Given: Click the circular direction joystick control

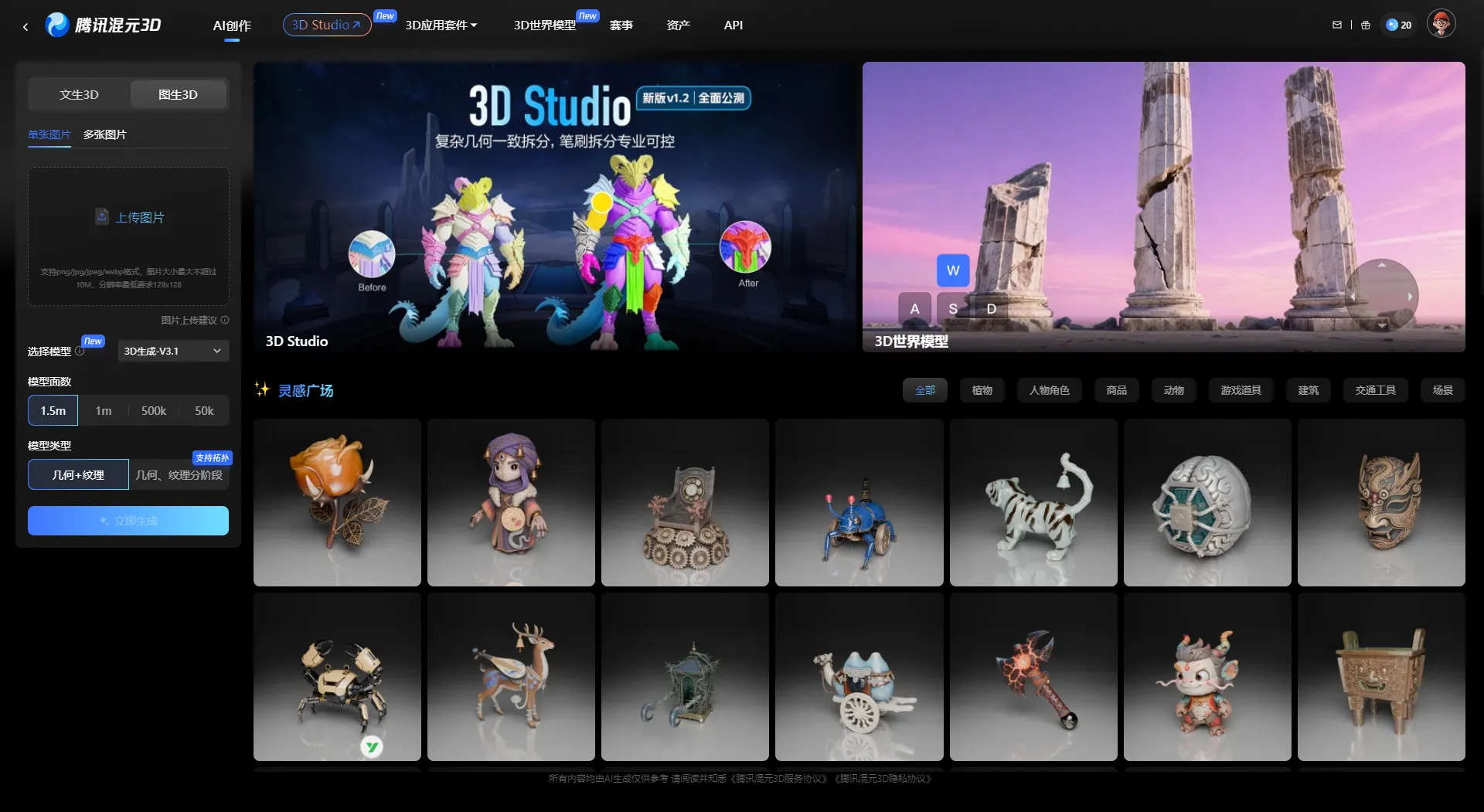Looking at the screenshot, I should pos(1381,296).
